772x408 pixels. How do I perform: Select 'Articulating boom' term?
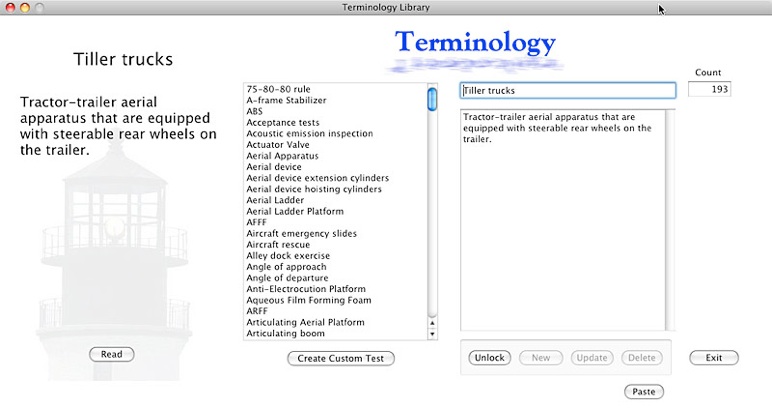pyautogui.click(x=286, y=333)
